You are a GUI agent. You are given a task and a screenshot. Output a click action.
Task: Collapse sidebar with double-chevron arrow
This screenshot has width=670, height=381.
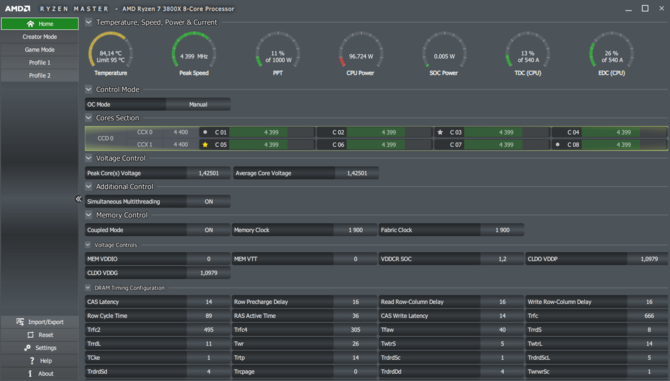click(x=78, y=199)
